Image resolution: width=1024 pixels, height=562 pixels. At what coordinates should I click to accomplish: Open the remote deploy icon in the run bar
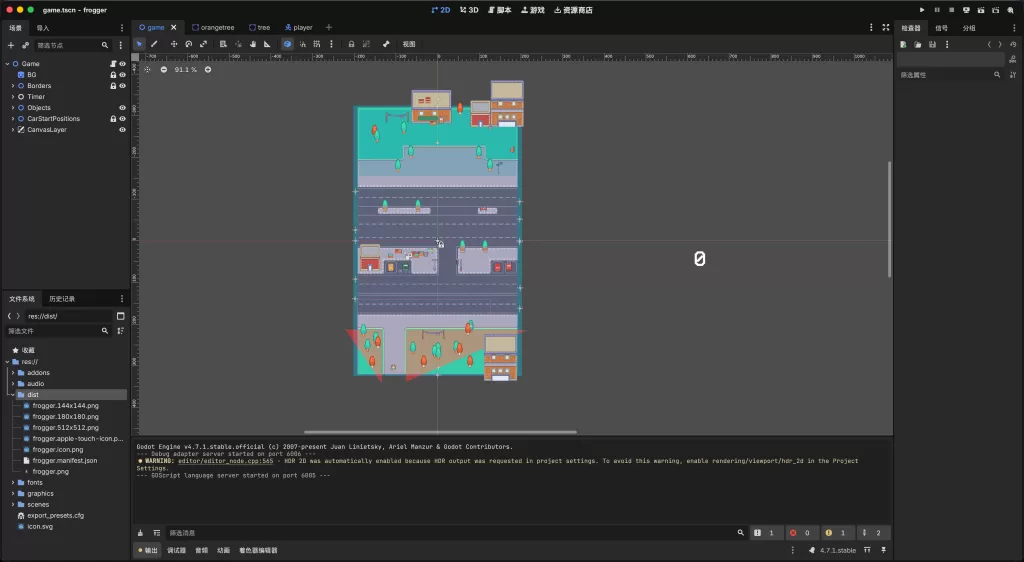click(966, 10)
